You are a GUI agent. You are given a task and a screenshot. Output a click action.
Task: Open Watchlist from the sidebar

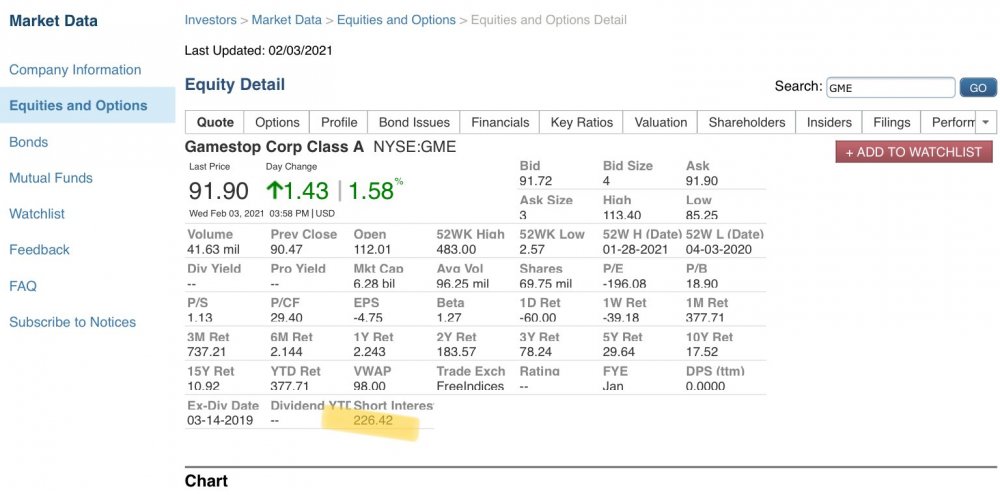[37, 214]
